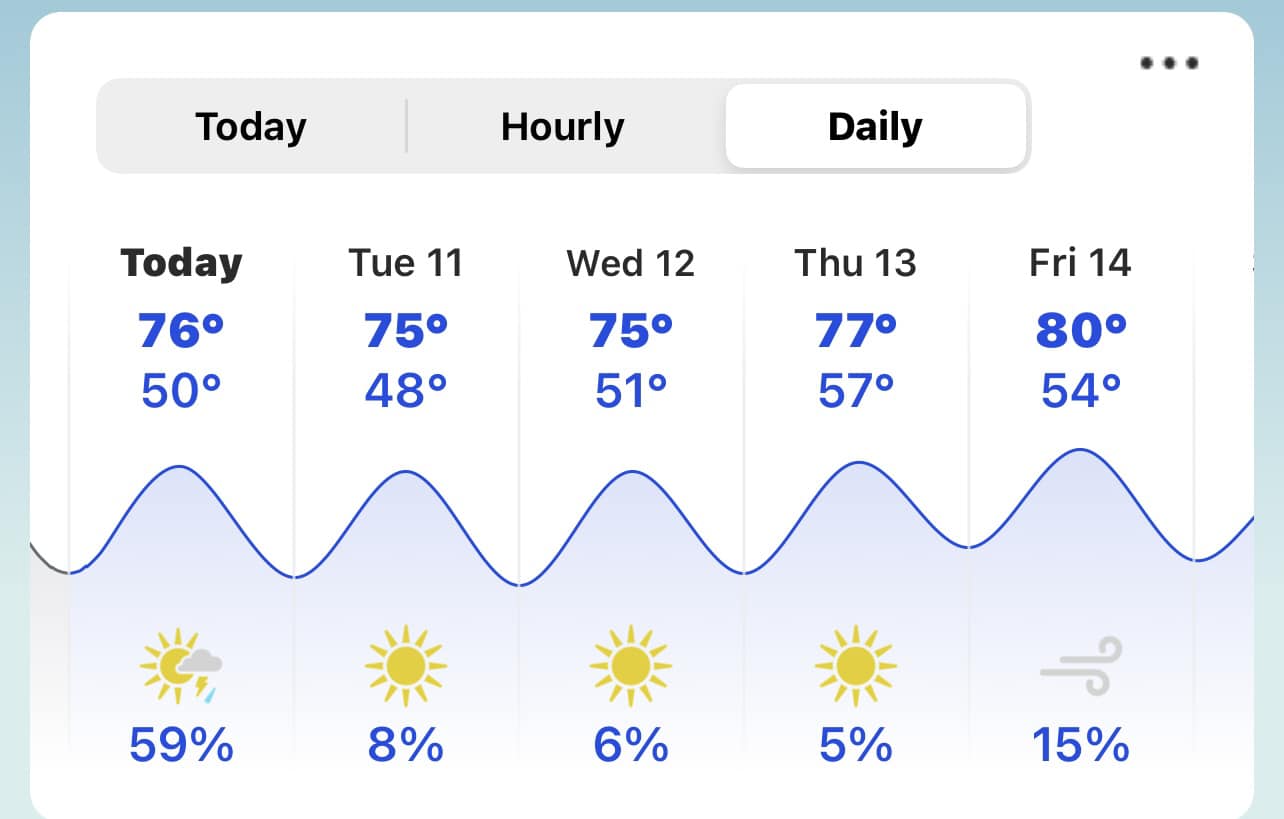Select the Fri 14 day header
The width and height of the screenshot is (1284, 819).
point(1080,263)
